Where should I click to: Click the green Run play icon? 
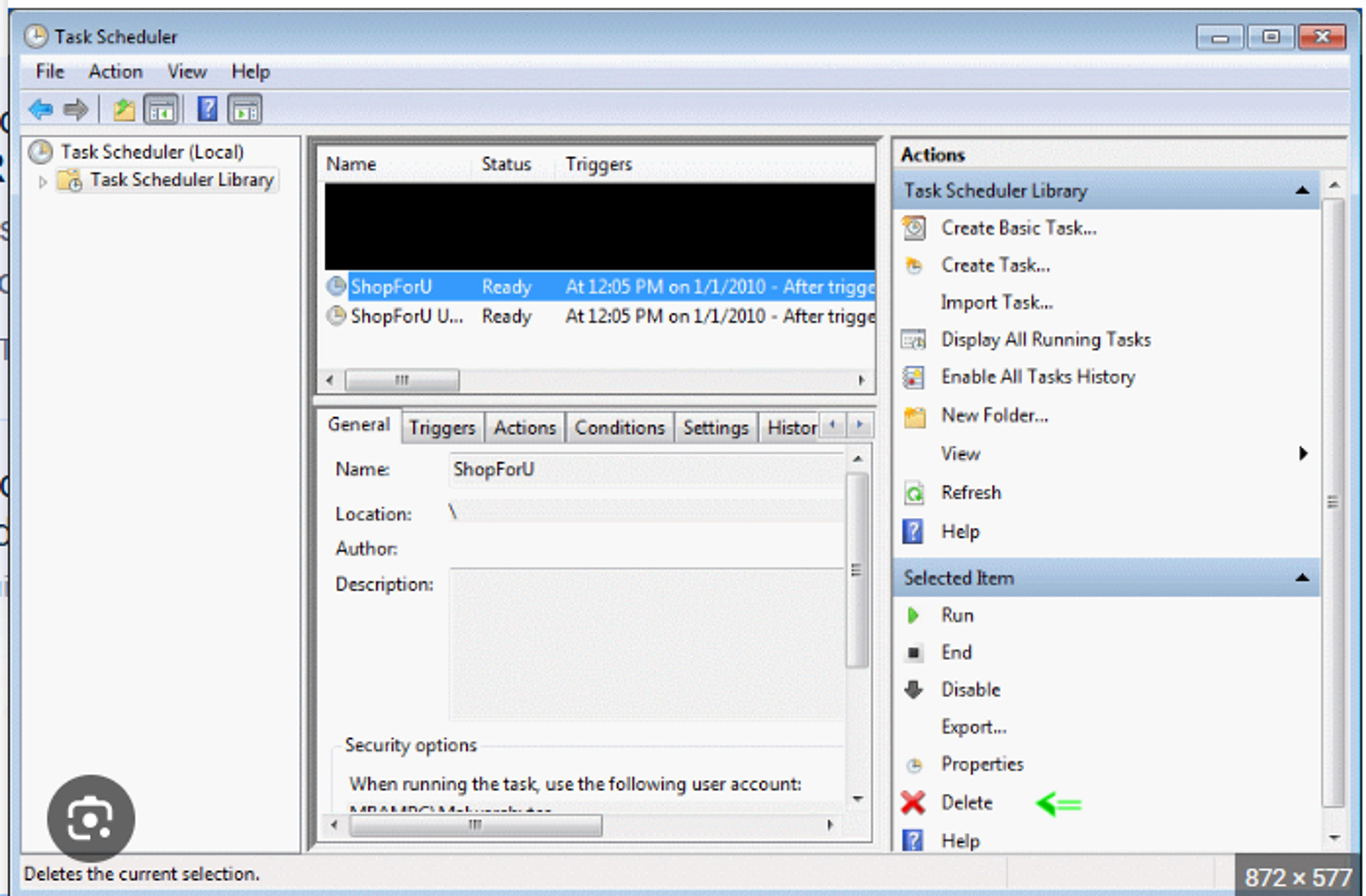pyautogui.click(x=913, y=615)
